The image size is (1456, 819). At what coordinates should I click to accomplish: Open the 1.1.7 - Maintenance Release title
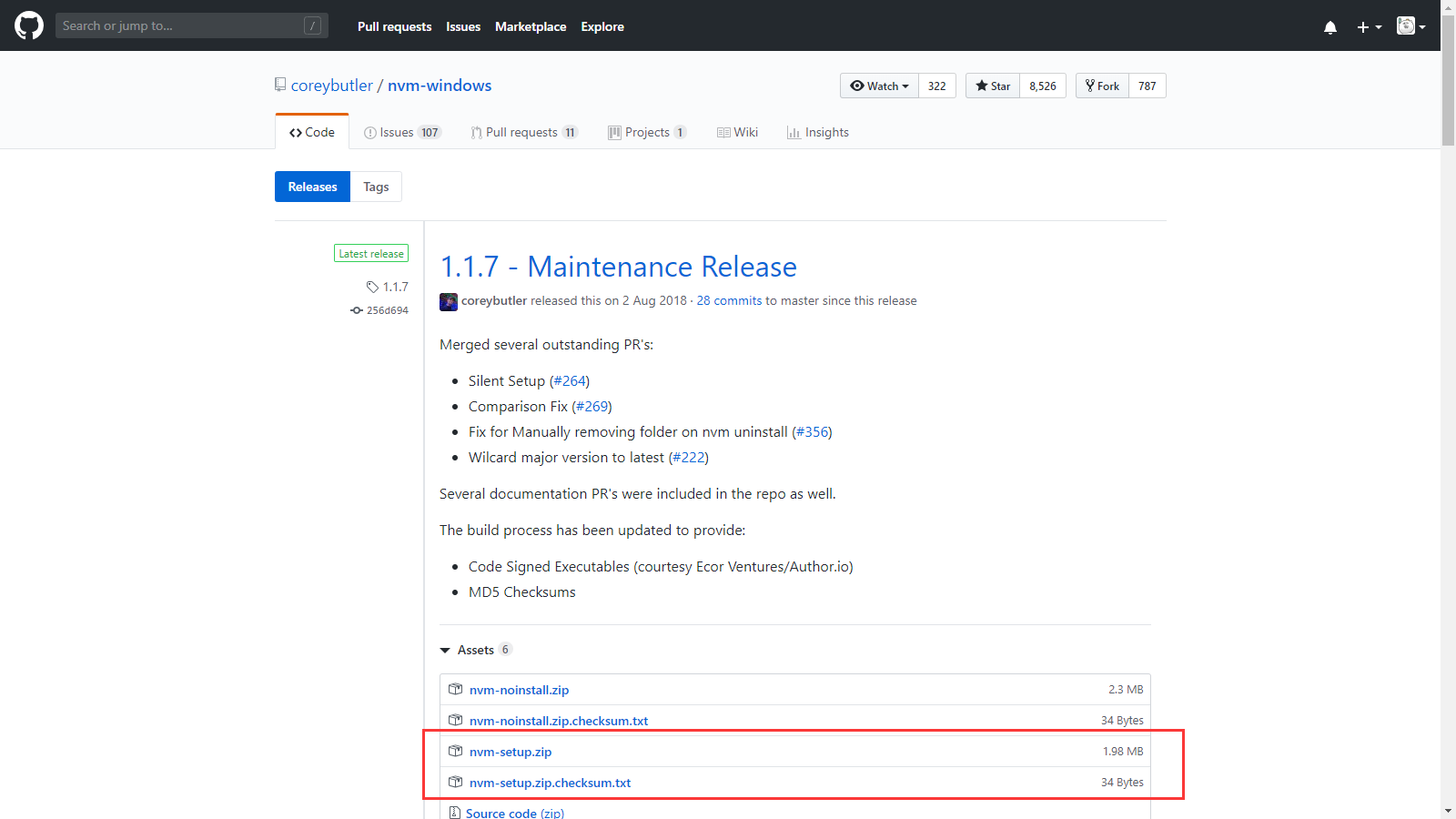618,267
